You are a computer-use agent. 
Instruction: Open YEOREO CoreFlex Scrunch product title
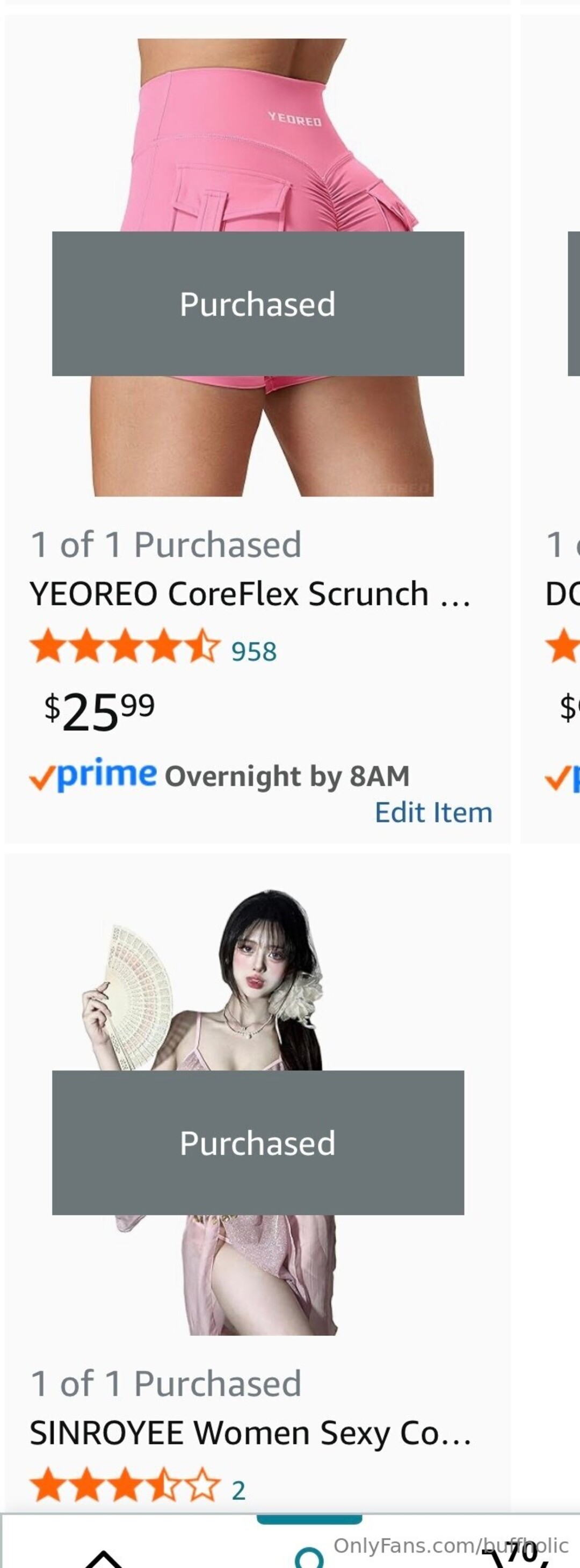250,593
